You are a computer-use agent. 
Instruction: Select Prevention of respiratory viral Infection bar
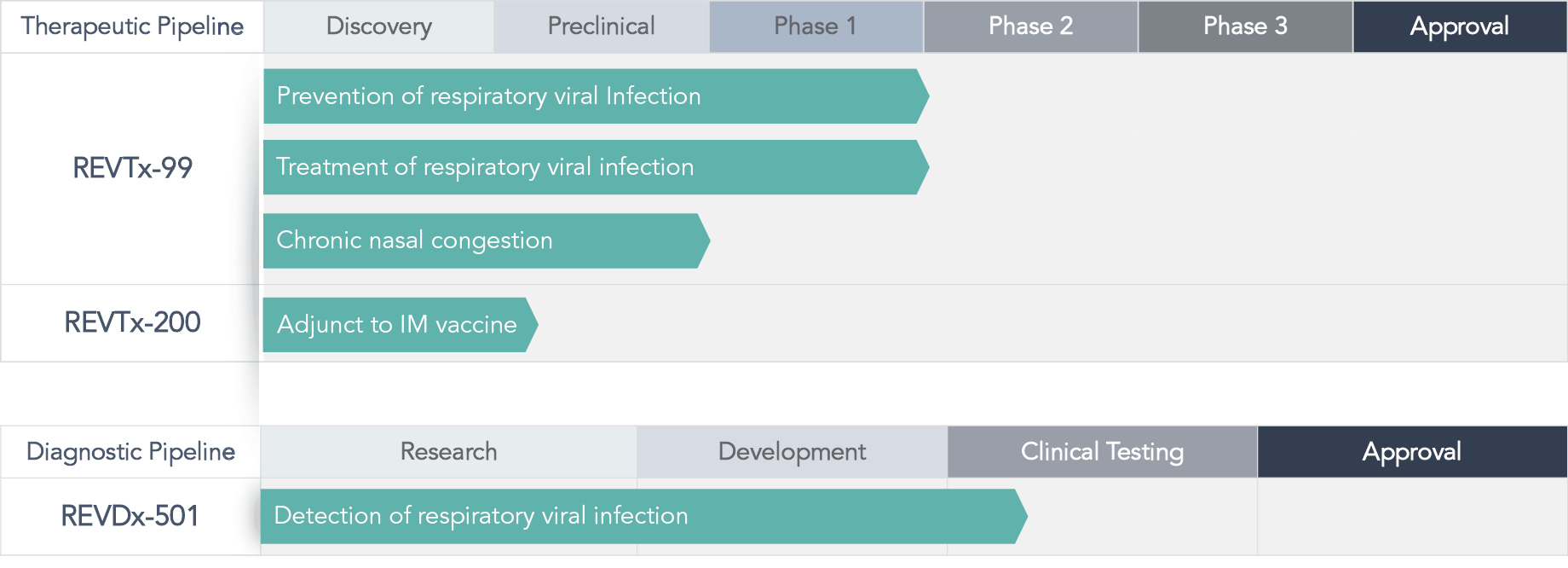click(x=596, y=96)
